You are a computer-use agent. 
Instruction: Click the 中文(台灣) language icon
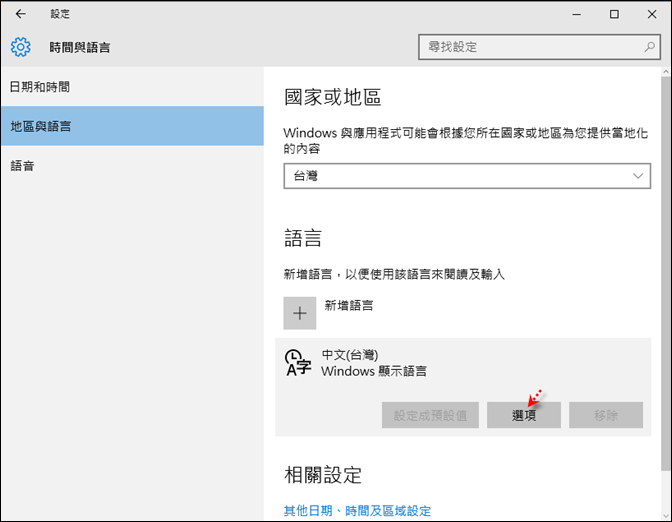point(297,363)
